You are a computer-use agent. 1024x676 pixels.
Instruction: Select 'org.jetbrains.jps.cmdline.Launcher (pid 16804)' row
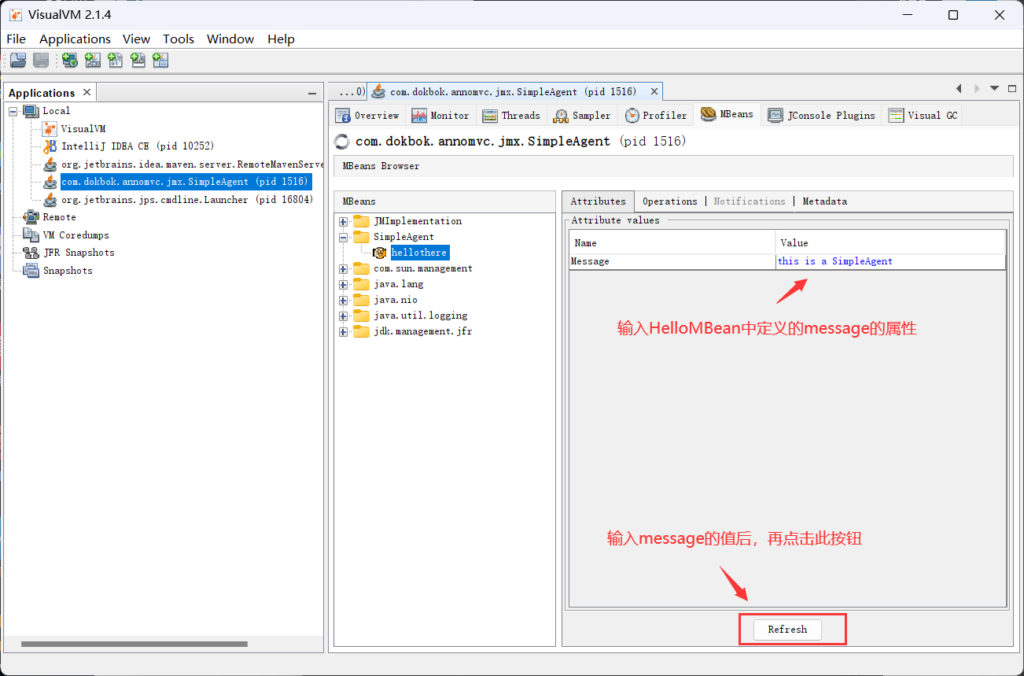click(187, 200)
